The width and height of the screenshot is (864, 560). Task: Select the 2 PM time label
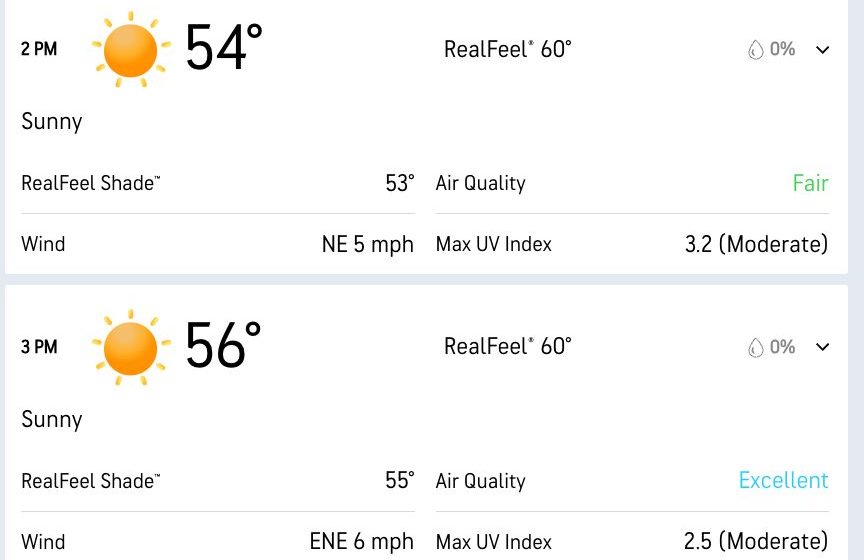(39, 49)
